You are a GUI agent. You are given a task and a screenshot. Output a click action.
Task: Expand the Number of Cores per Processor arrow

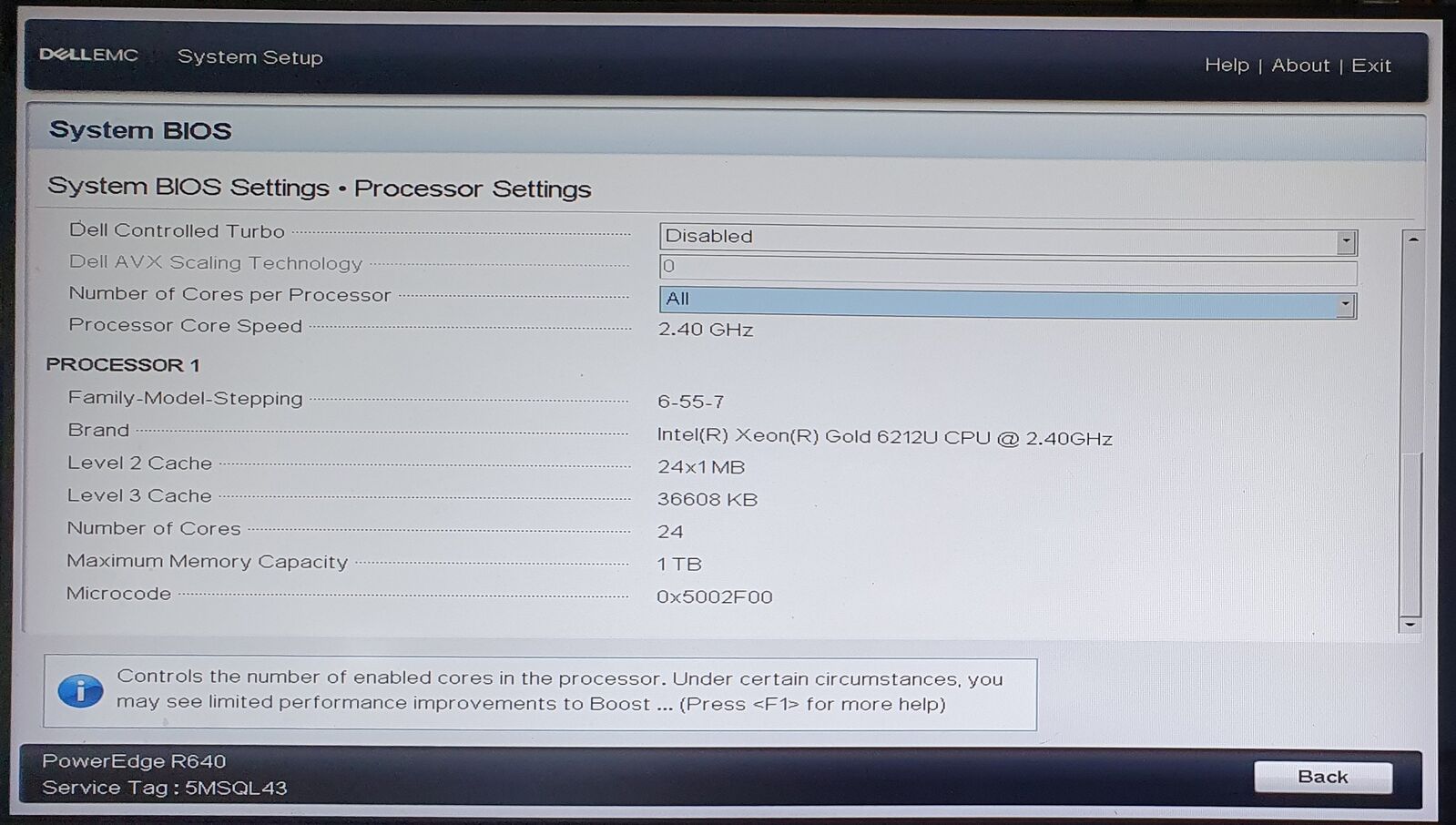point(1344,305)
